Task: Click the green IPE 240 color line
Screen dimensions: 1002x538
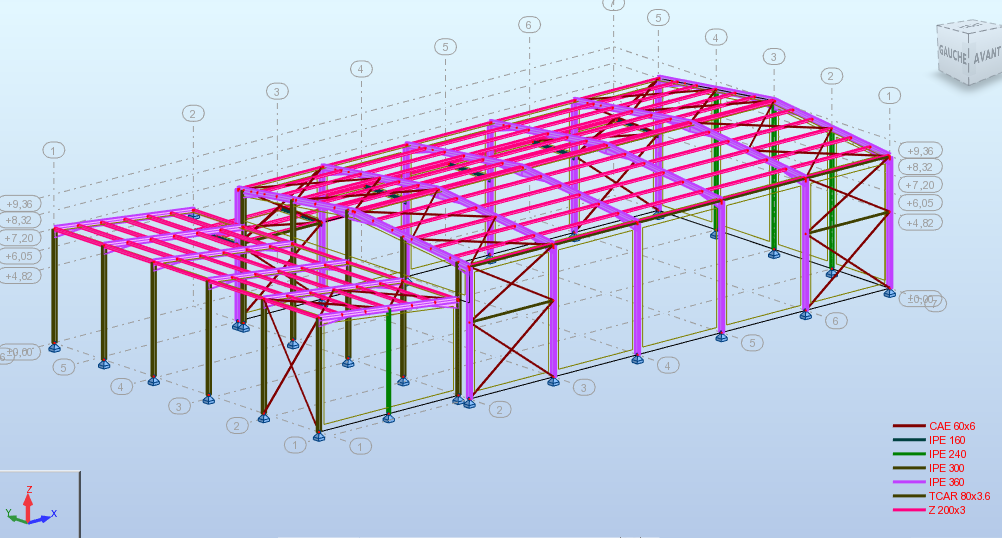Action: [x=909, y=454]
